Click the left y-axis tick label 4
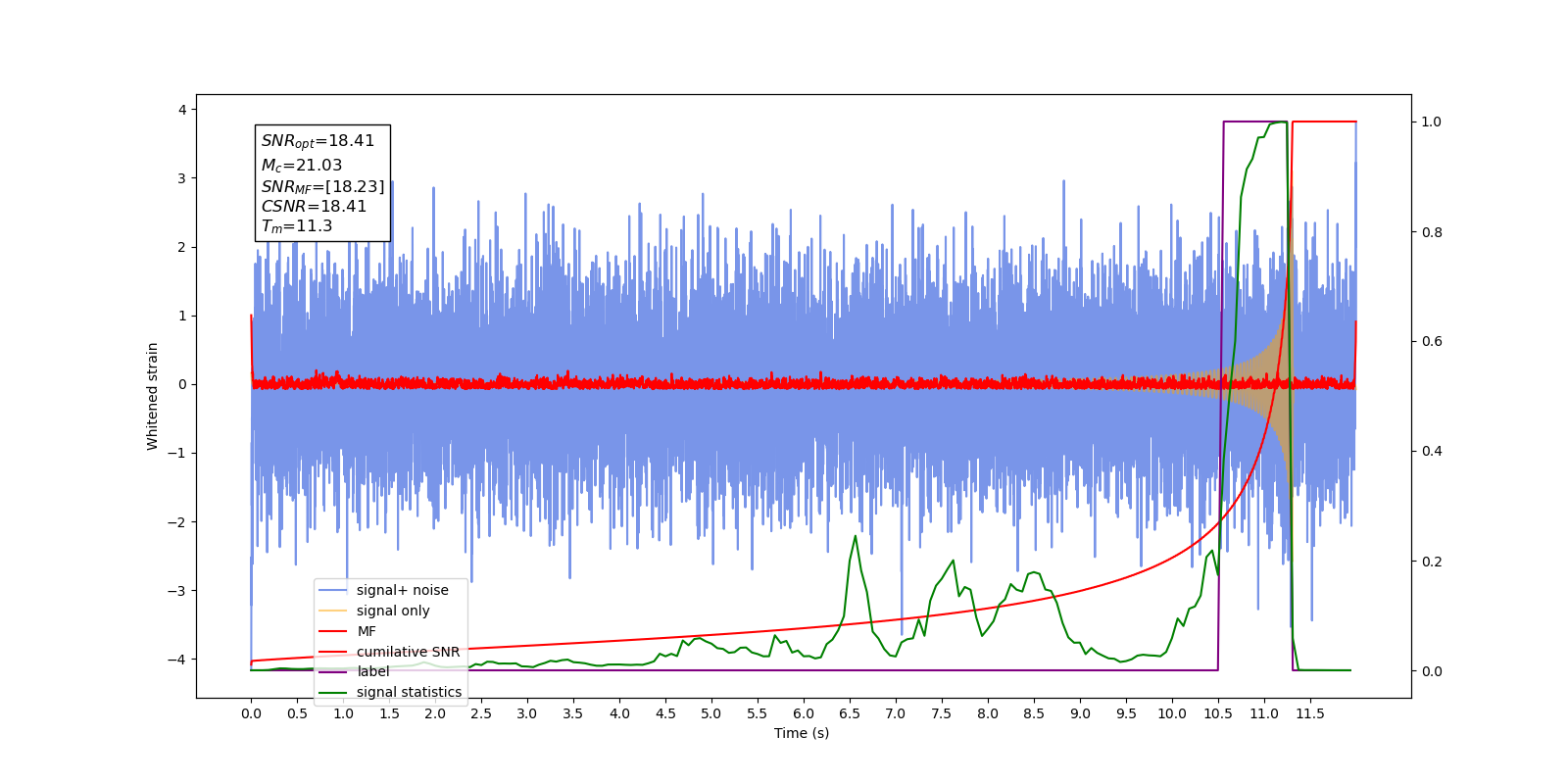The height and width of the screenshot is (784, 1568). pyautogui.click(x=182, y=110)
